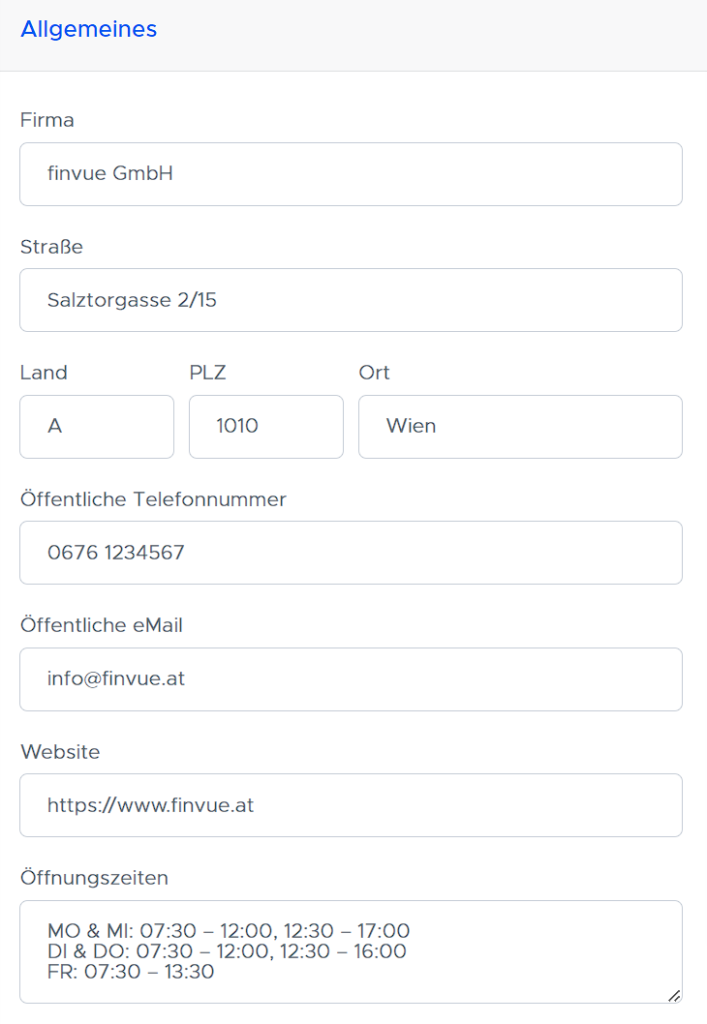Viewport: 707px width, 1024px height.
Task: Focus the Öffnungszeiten text area
Action: point(350,951)
